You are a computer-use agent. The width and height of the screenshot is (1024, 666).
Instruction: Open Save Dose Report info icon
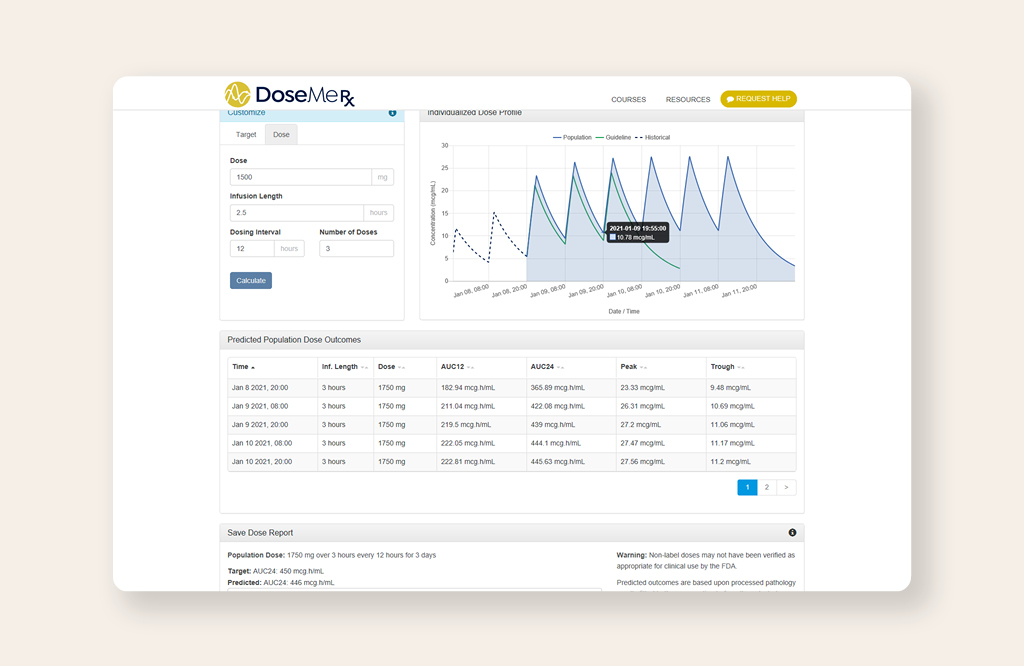pyautogui.click(x=792, y=533)
